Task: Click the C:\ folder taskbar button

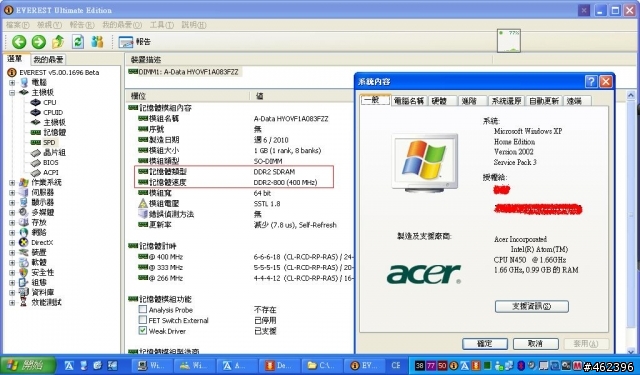Action: (x=322, y=366)
